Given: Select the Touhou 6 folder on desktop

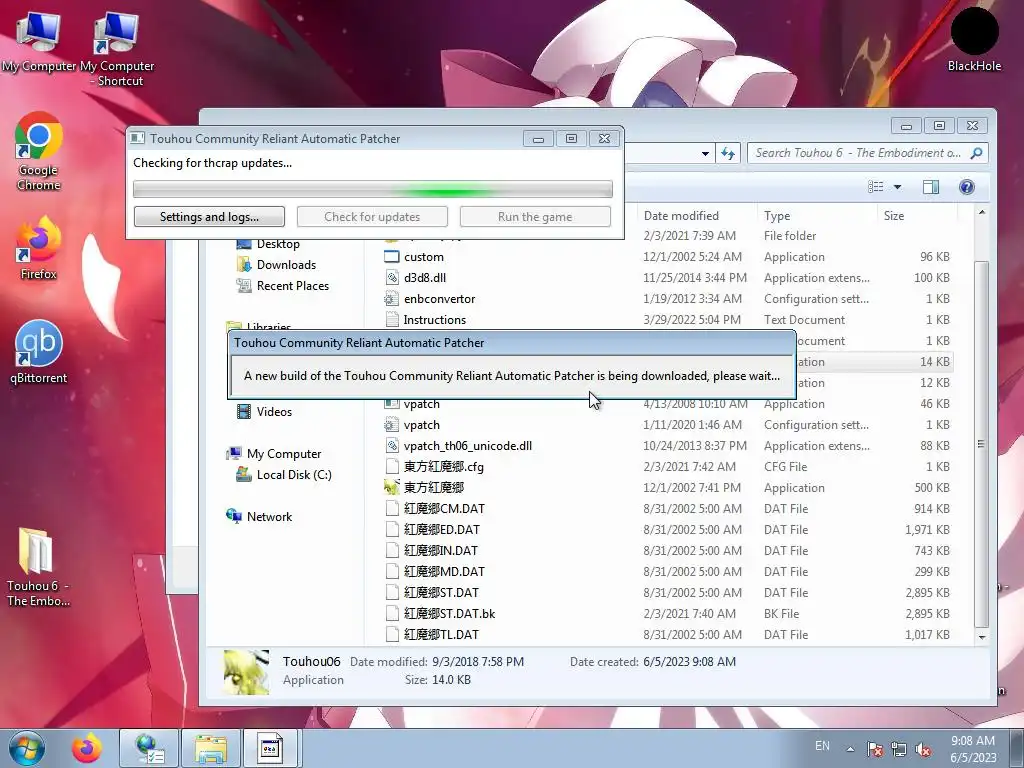Looking at the screenshot, I should click(38, 567).
